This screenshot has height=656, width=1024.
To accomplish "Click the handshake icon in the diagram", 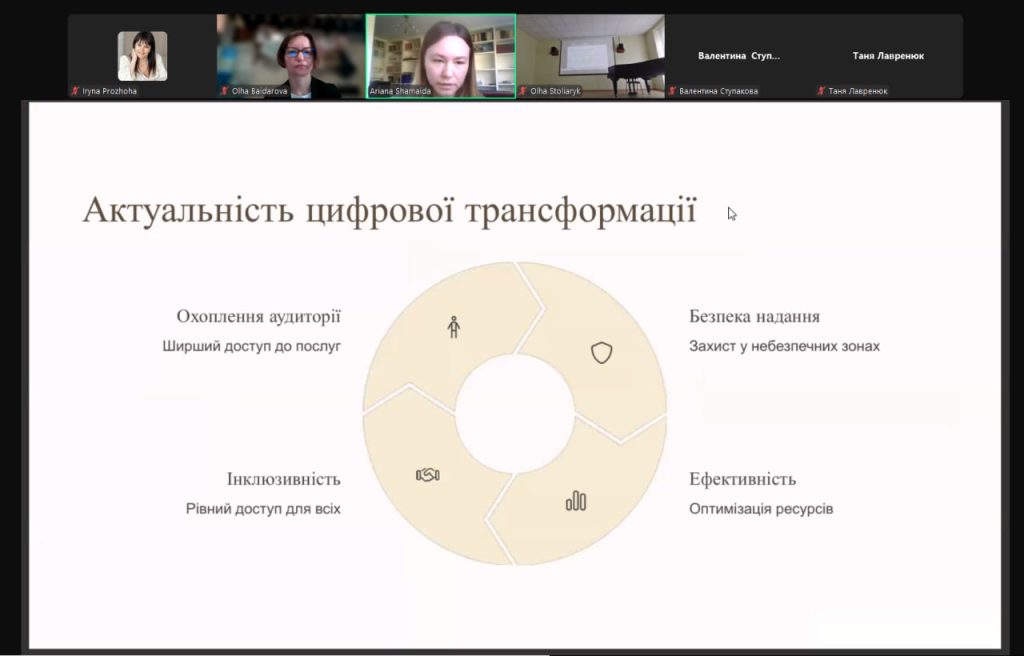I will tap(428, 474).
